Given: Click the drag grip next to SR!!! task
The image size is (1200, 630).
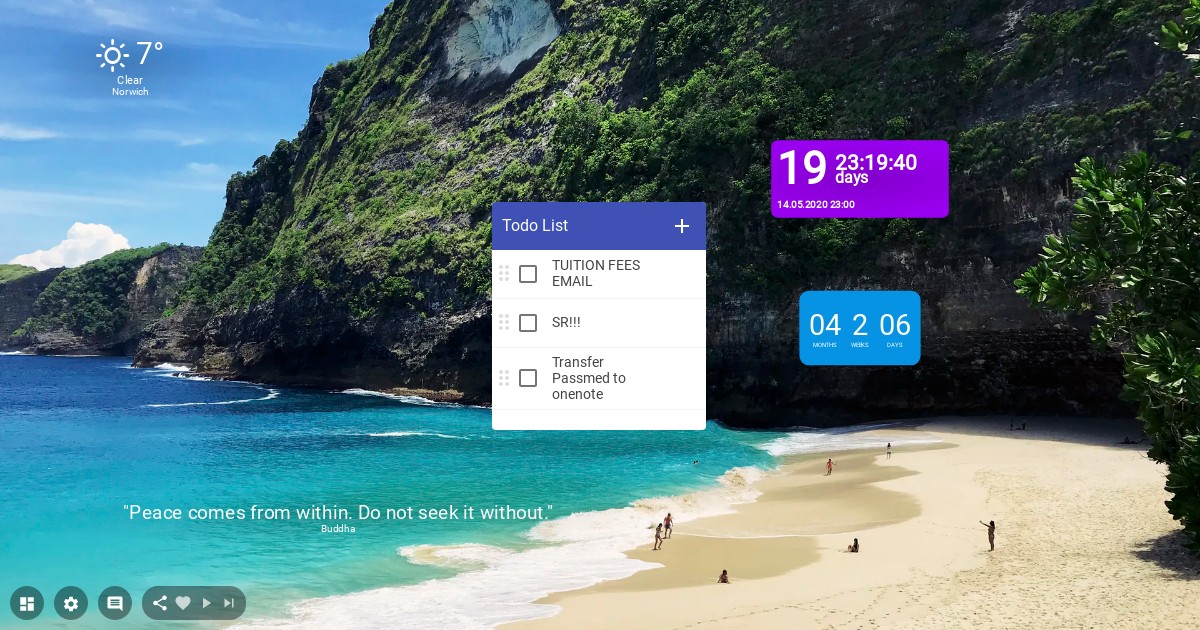Looking at the screenshot, I should (504, 322).
